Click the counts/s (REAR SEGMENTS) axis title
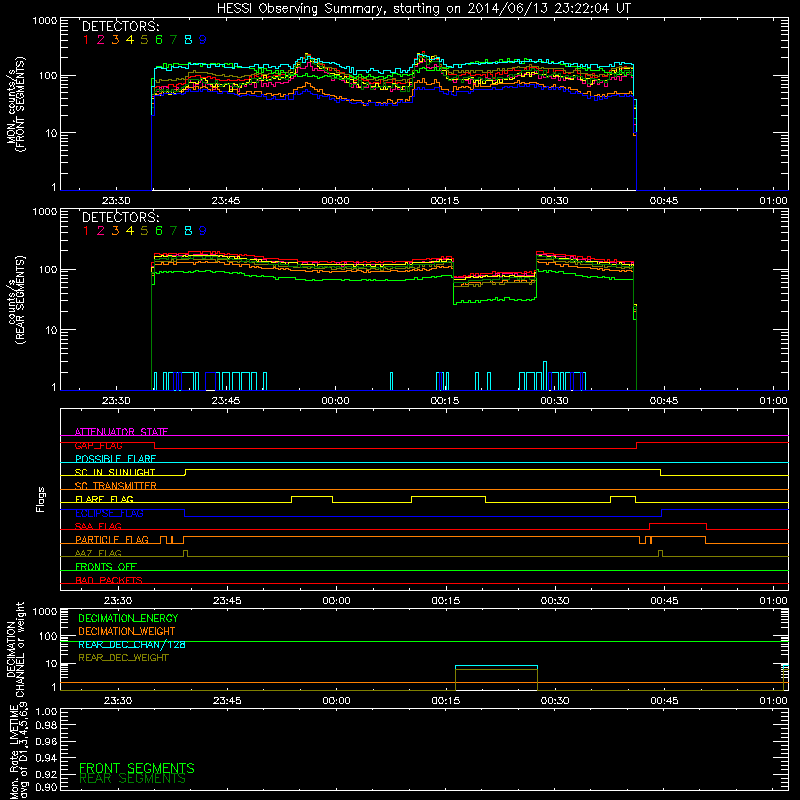The width and height of the screenshot is (800, 800). [15, 300]
